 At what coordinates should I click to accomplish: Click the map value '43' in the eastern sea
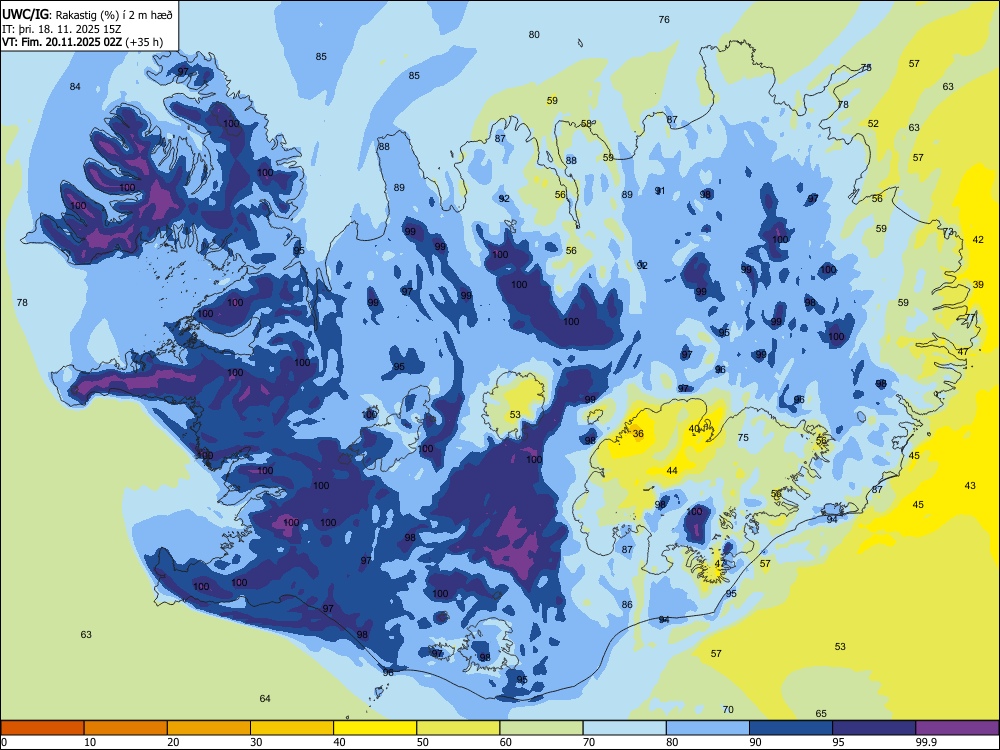click(x=969, y=485)
